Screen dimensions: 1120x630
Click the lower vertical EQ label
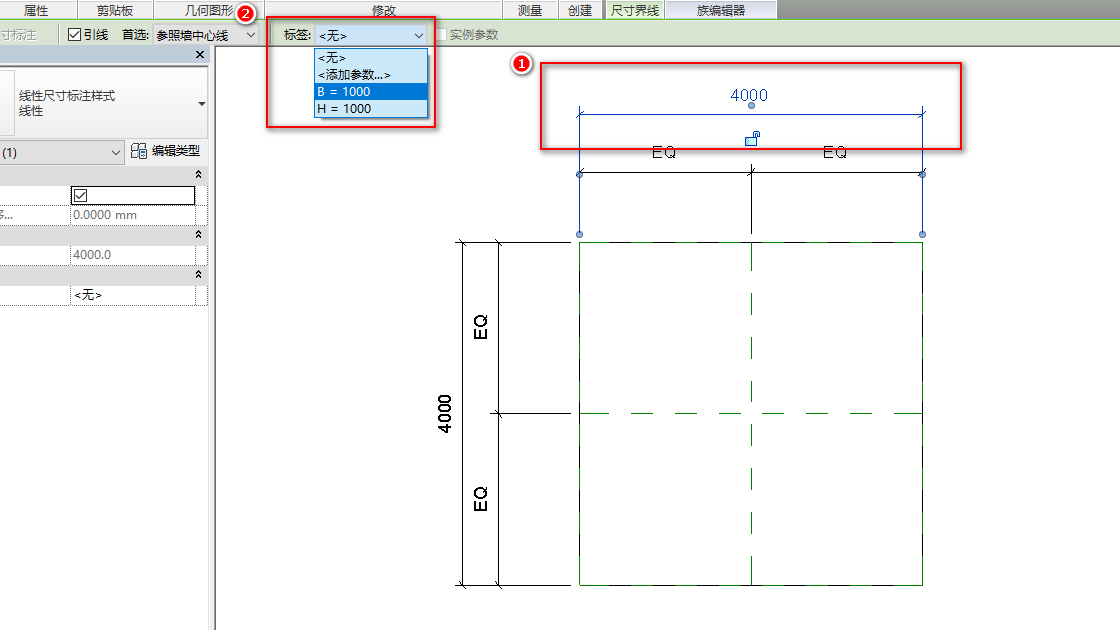coord(481,499)
